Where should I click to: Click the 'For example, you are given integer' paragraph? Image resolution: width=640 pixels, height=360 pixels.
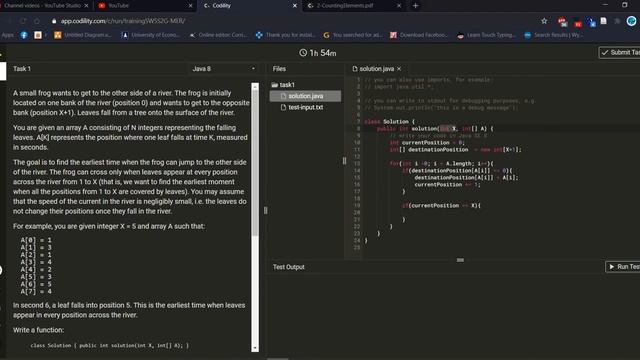(x=109, y=226)
